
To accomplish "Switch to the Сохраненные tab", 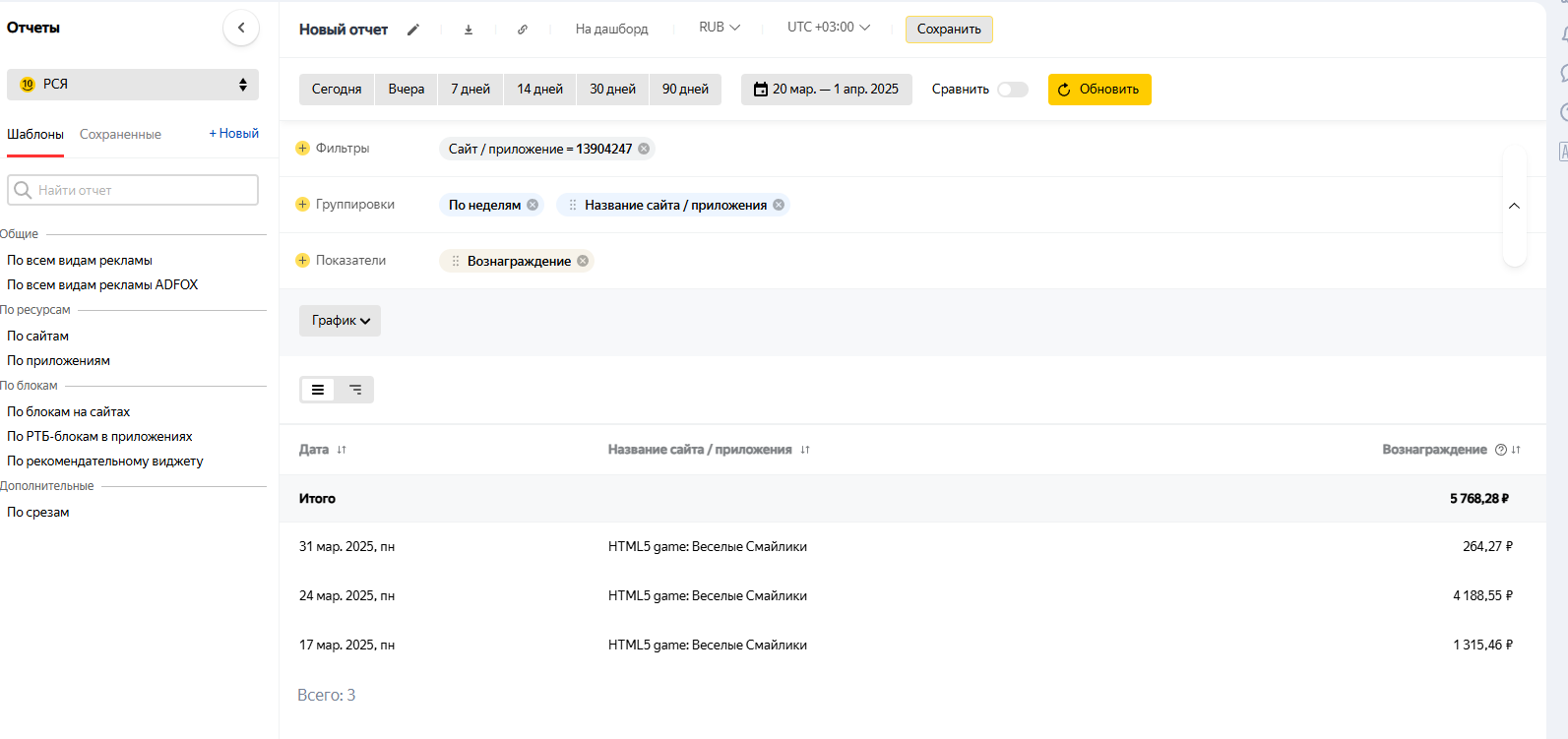I will (120, 135).
